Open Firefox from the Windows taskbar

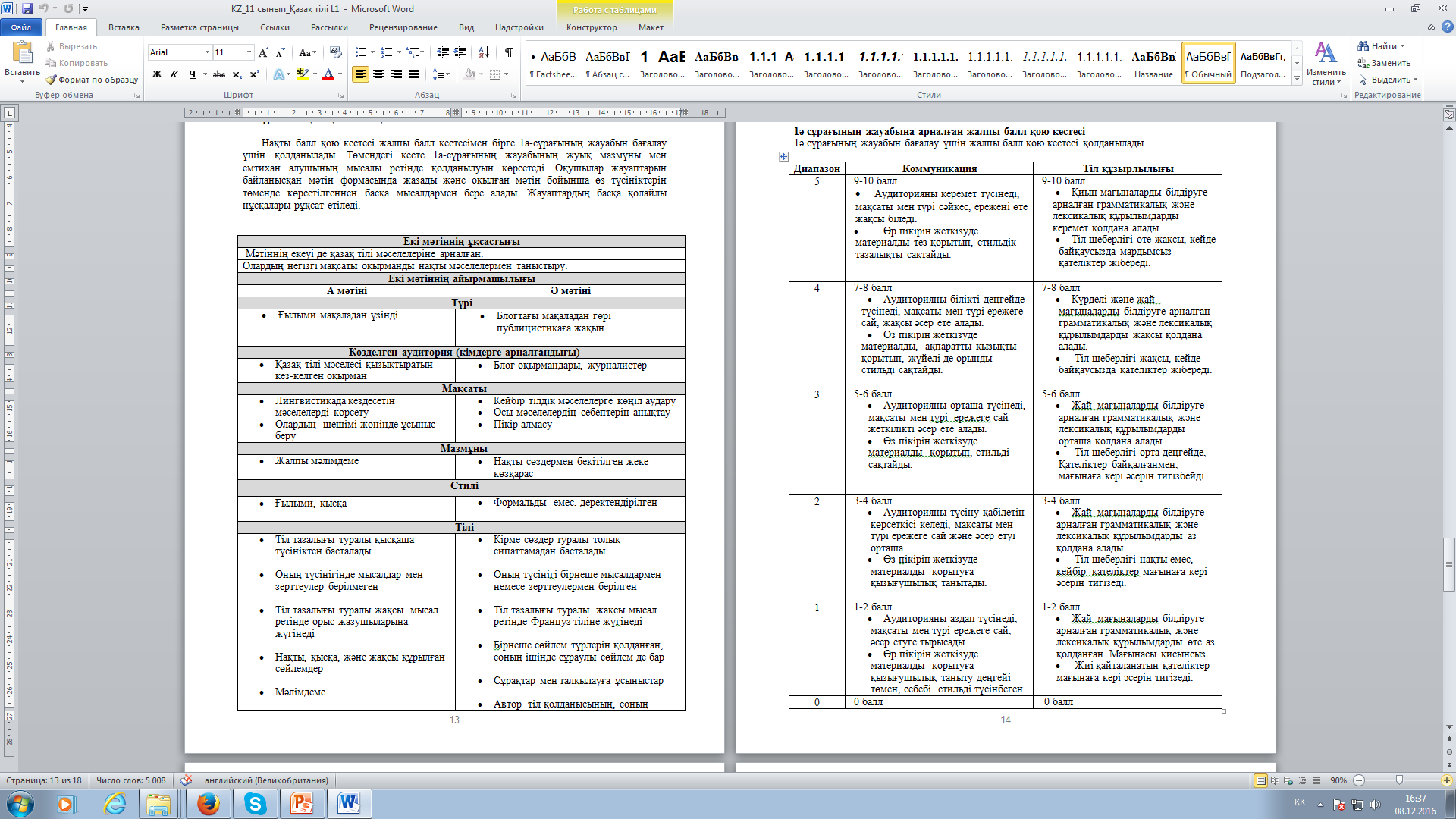pos(208,804)
